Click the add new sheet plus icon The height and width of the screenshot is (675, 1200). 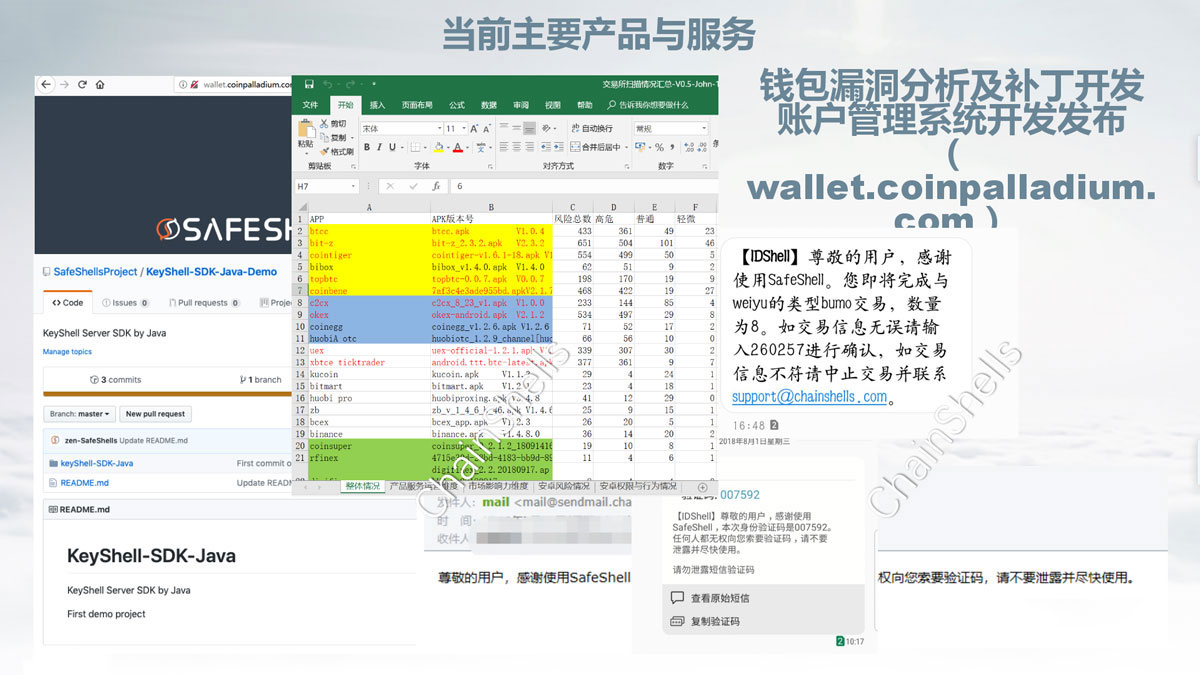(x=702, y=487)
